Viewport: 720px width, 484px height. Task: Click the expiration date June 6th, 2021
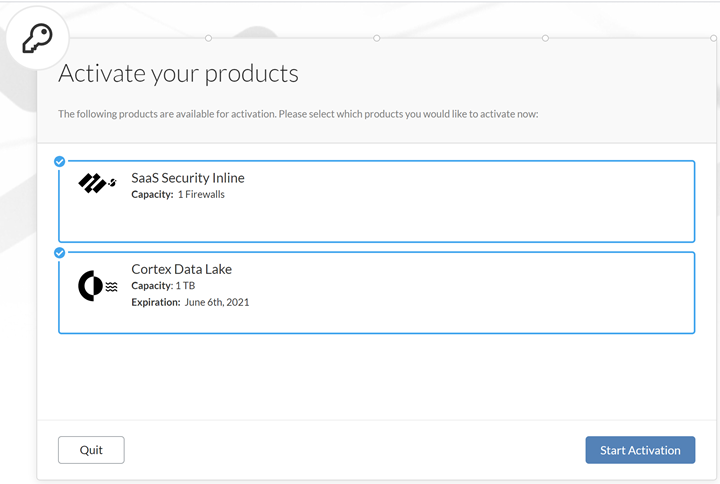click(x=217, y=301)
